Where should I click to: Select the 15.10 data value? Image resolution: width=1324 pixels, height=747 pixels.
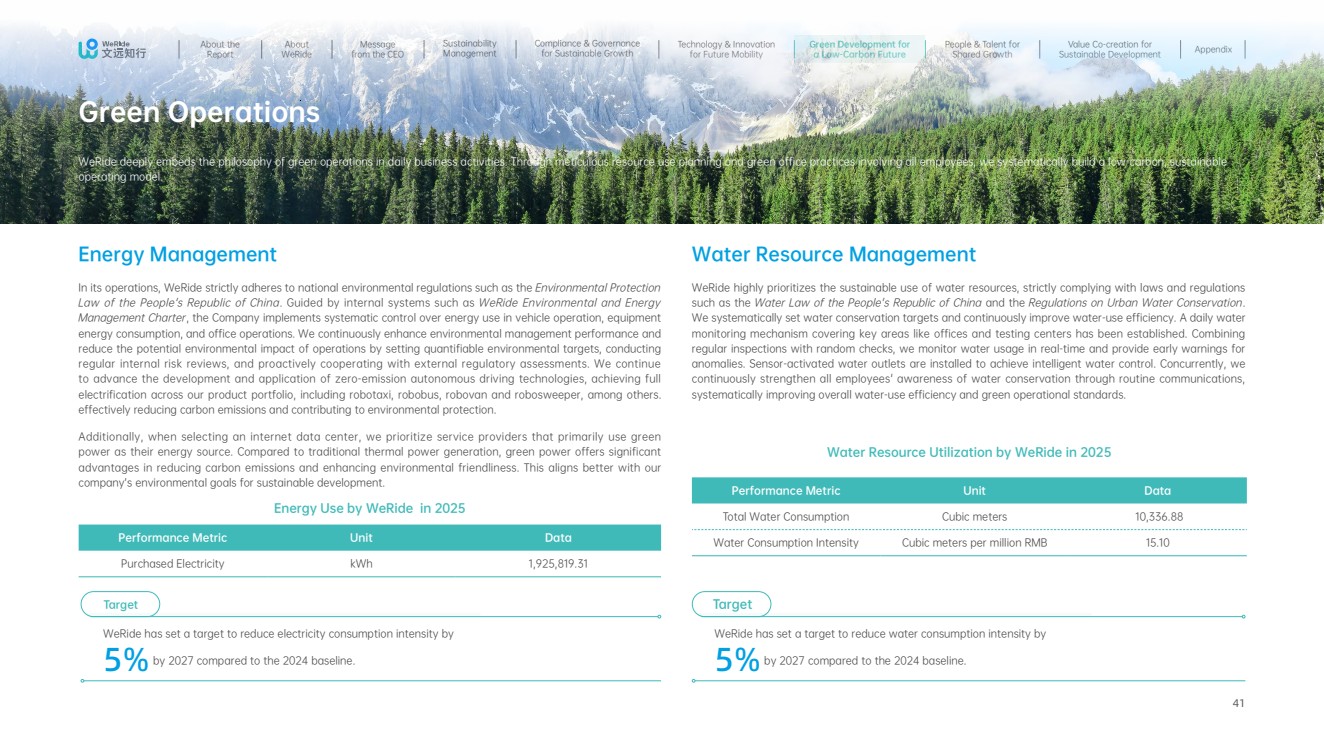coord(1157,543)
